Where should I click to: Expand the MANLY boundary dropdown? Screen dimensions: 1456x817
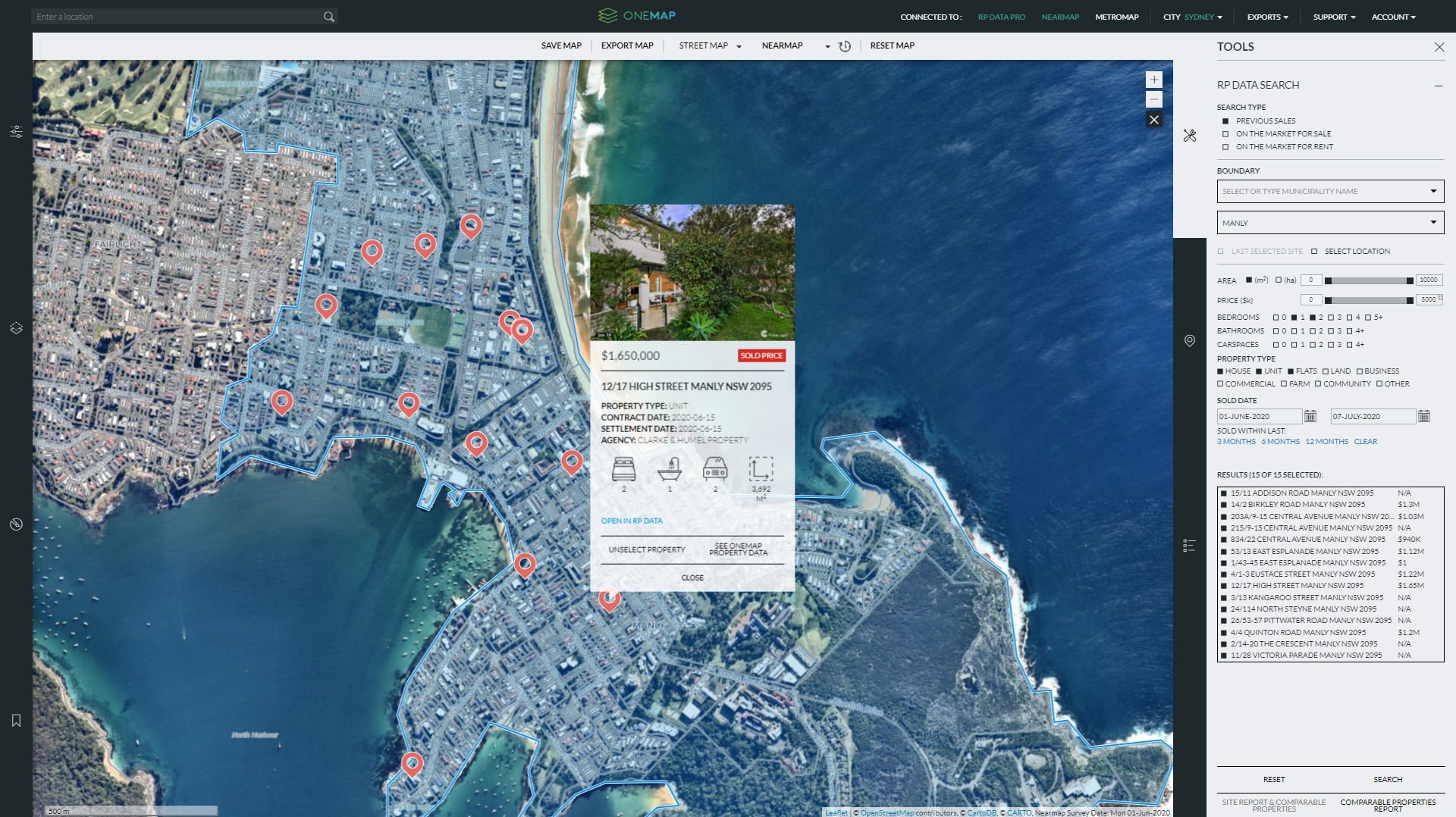click(x=1433, y=222)
